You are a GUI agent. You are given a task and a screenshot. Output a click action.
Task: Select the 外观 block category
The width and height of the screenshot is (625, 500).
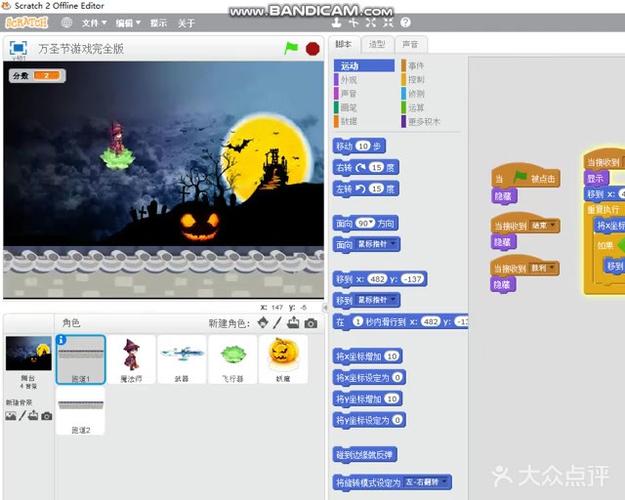click(x=364, y=80)
